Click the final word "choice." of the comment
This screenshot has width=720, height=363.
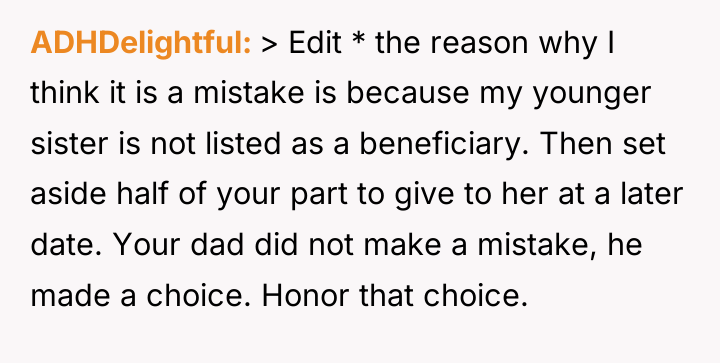(x=475, y=295)
